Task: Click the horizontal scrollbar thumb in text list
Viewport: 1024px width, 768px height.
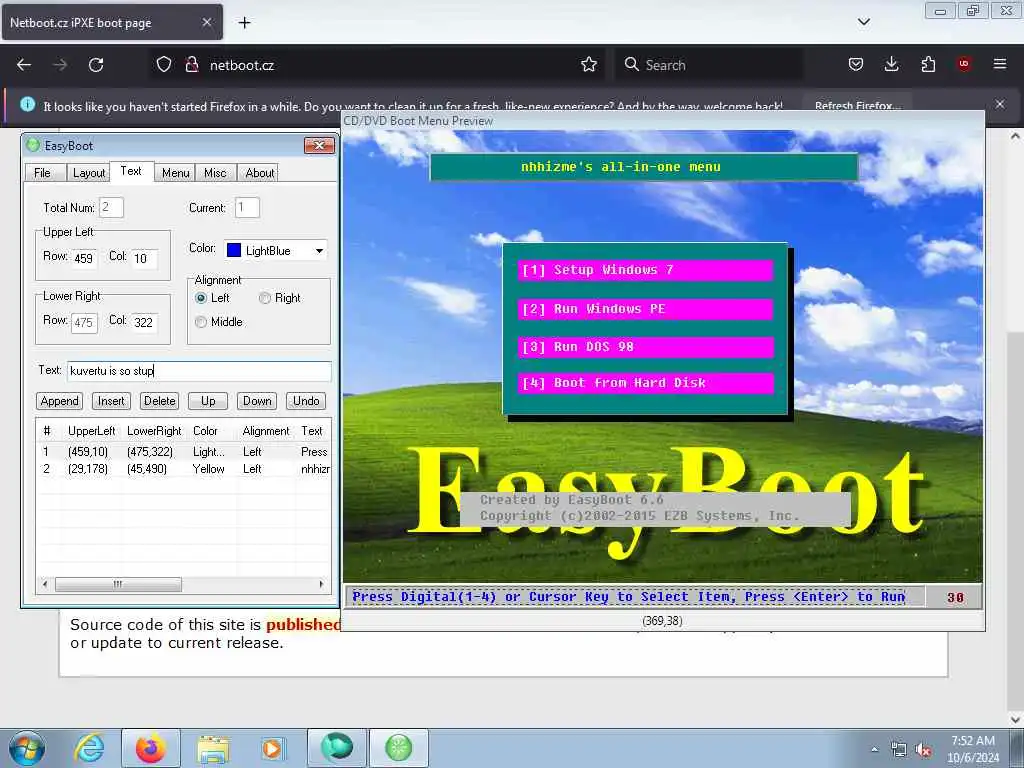Action: point(118,584)
